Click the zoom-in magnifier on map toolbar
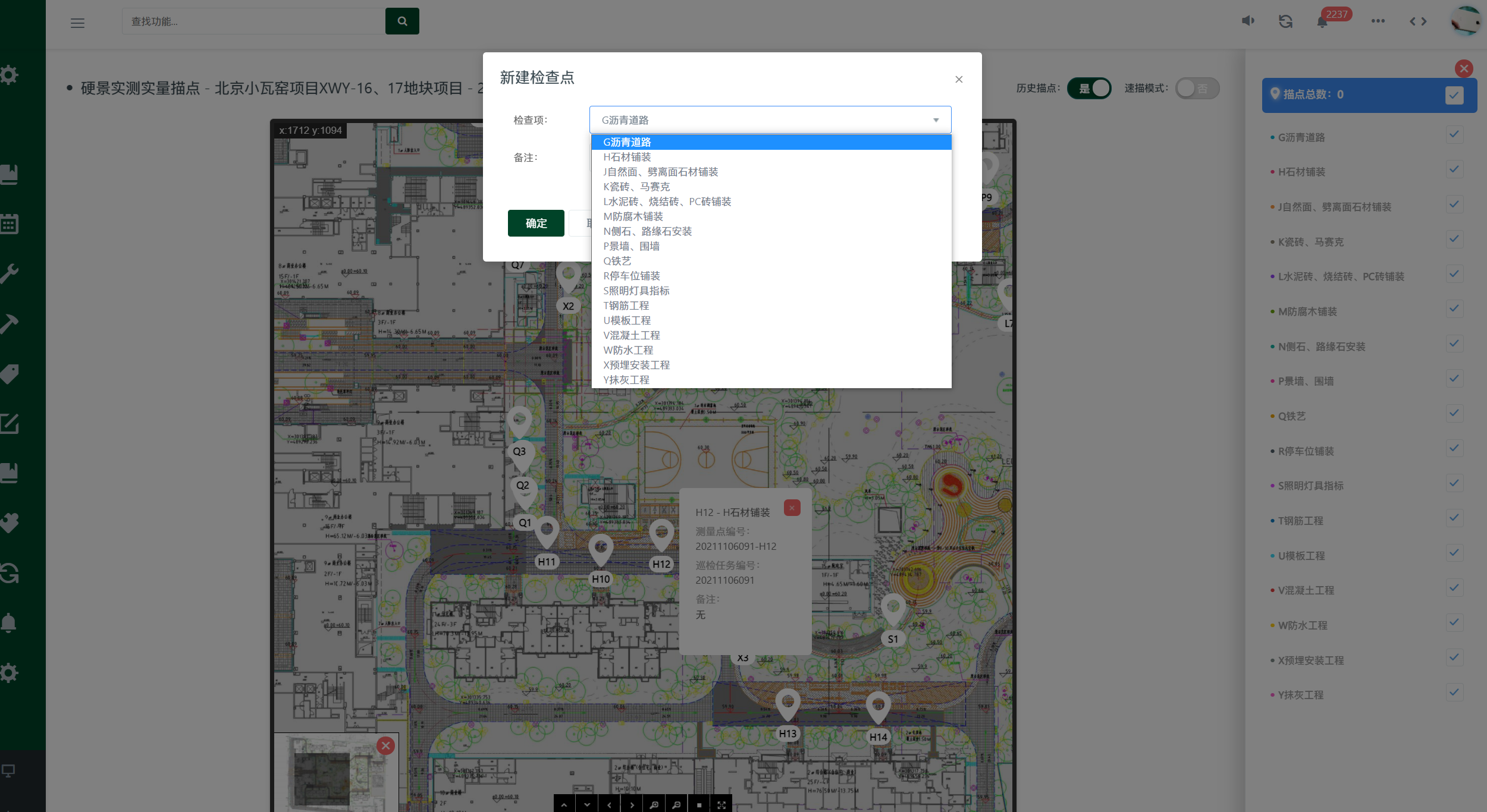 pos(654,805)
